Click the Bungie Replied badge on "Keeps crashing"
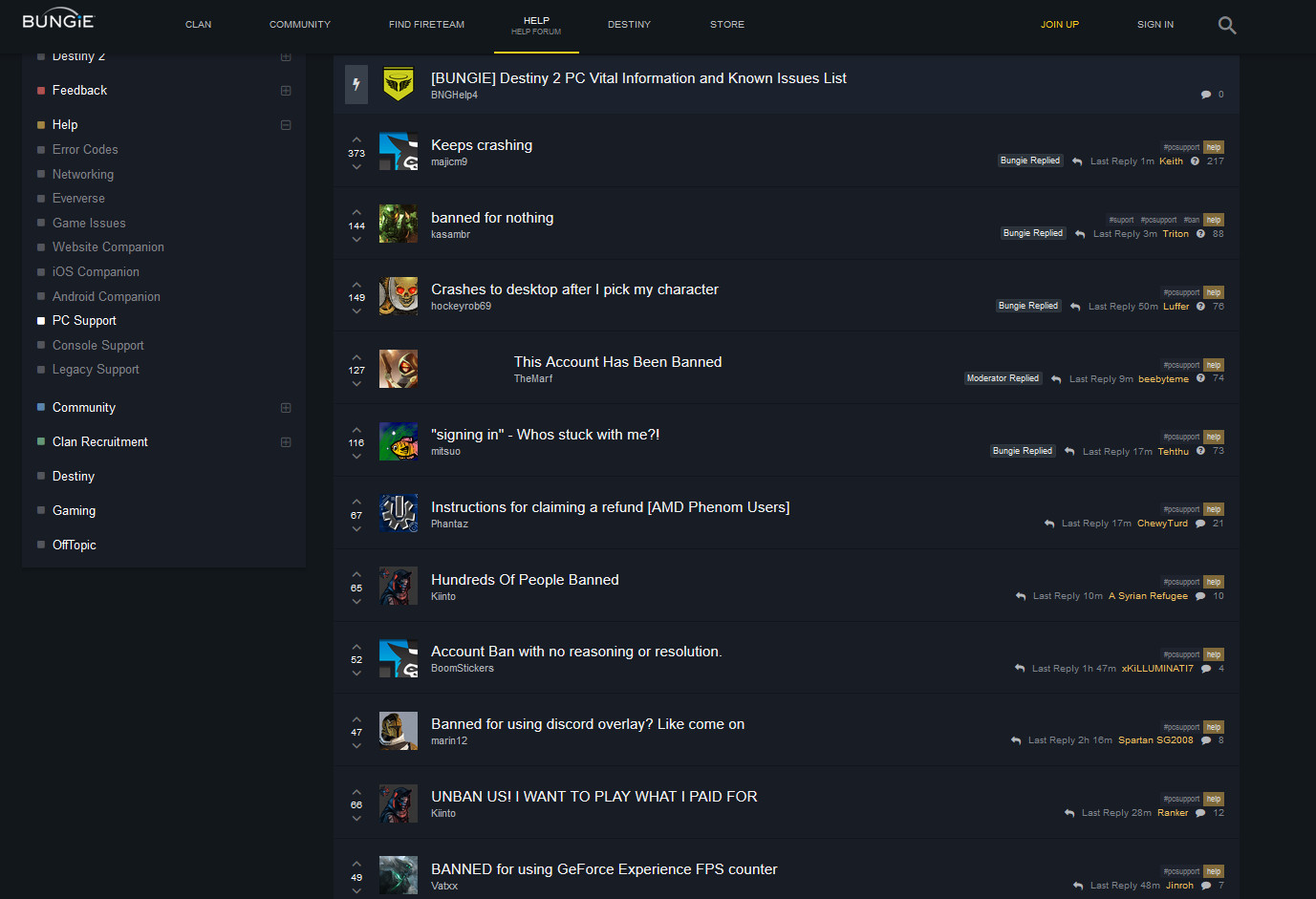This screenshot has height=899, width=1316. tap(1030, 161)
